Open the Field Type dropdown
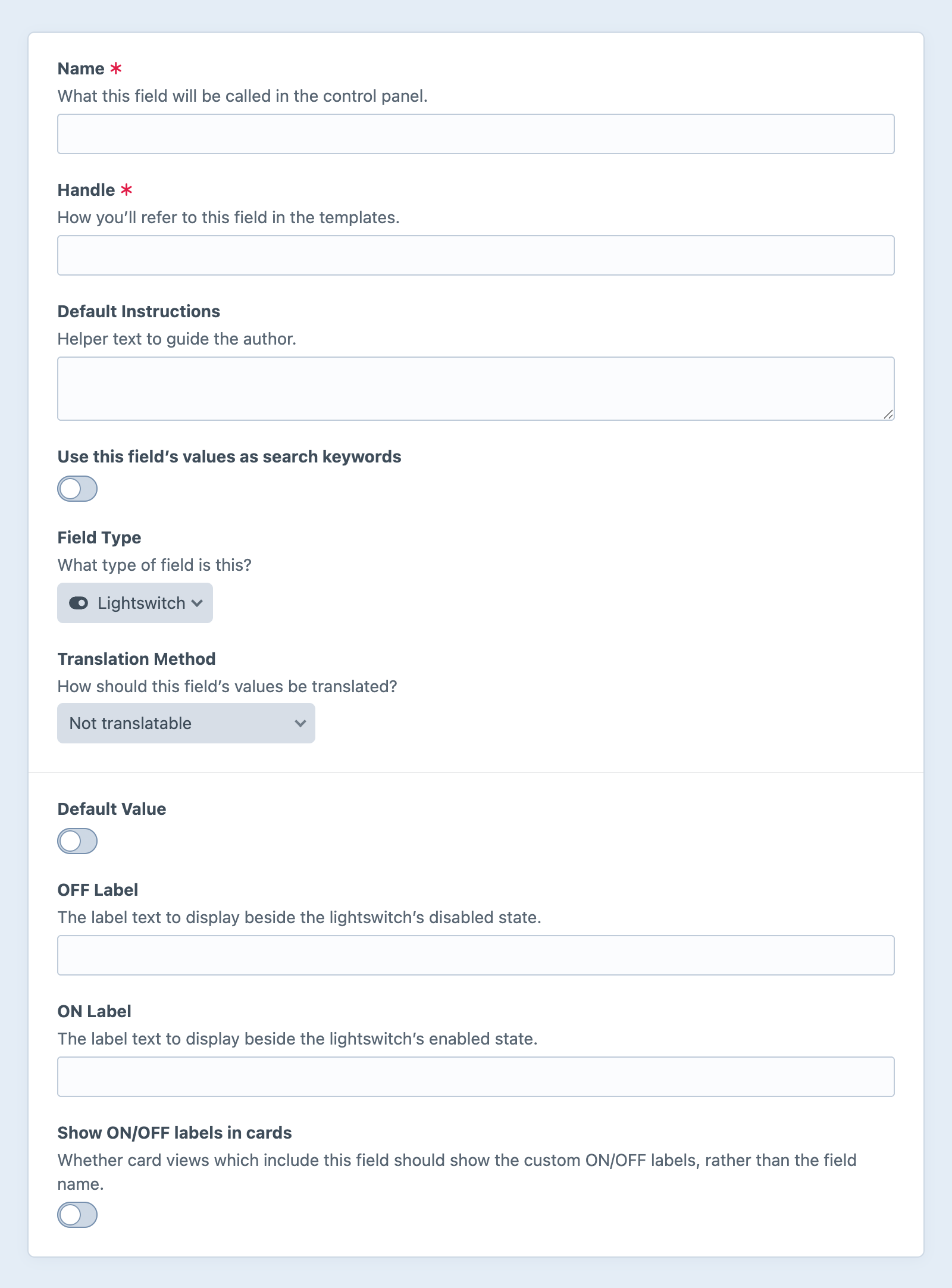 click(134, 603)
